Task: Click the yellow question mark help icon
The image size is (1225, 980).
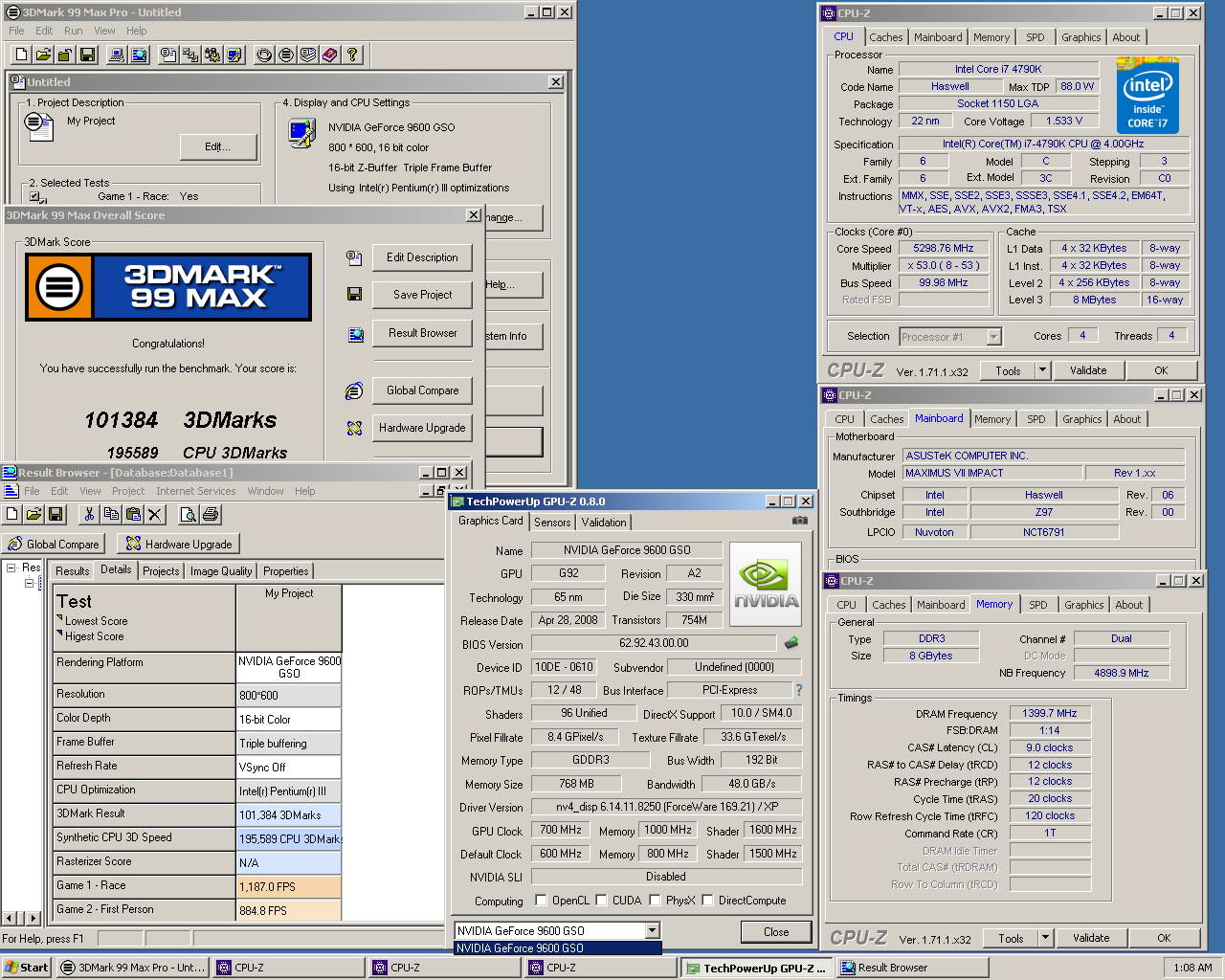Action: 352,55
